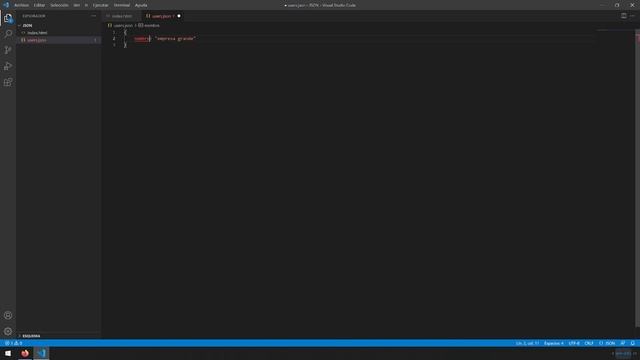Click the unsaved dot on users.json tab
The width and height of the screenshot is (640, 360).
pyautogui.click(x=179, y=16)
